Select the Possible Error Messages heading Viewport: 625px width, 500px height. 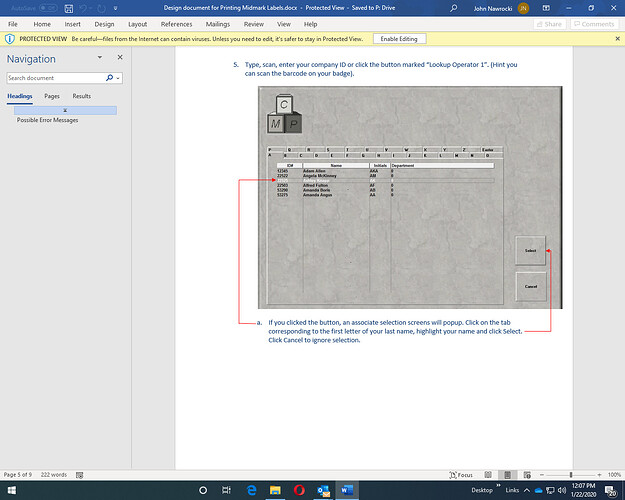(x=47, y=120)
